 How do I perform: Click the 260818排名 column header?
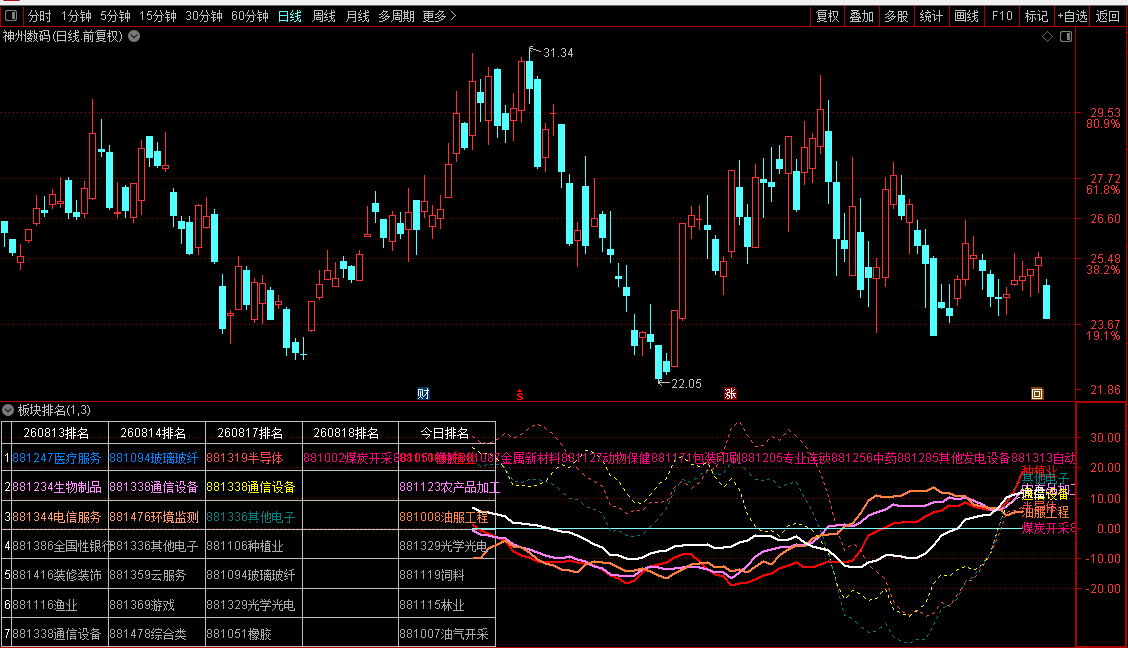(x=347, y=433)
